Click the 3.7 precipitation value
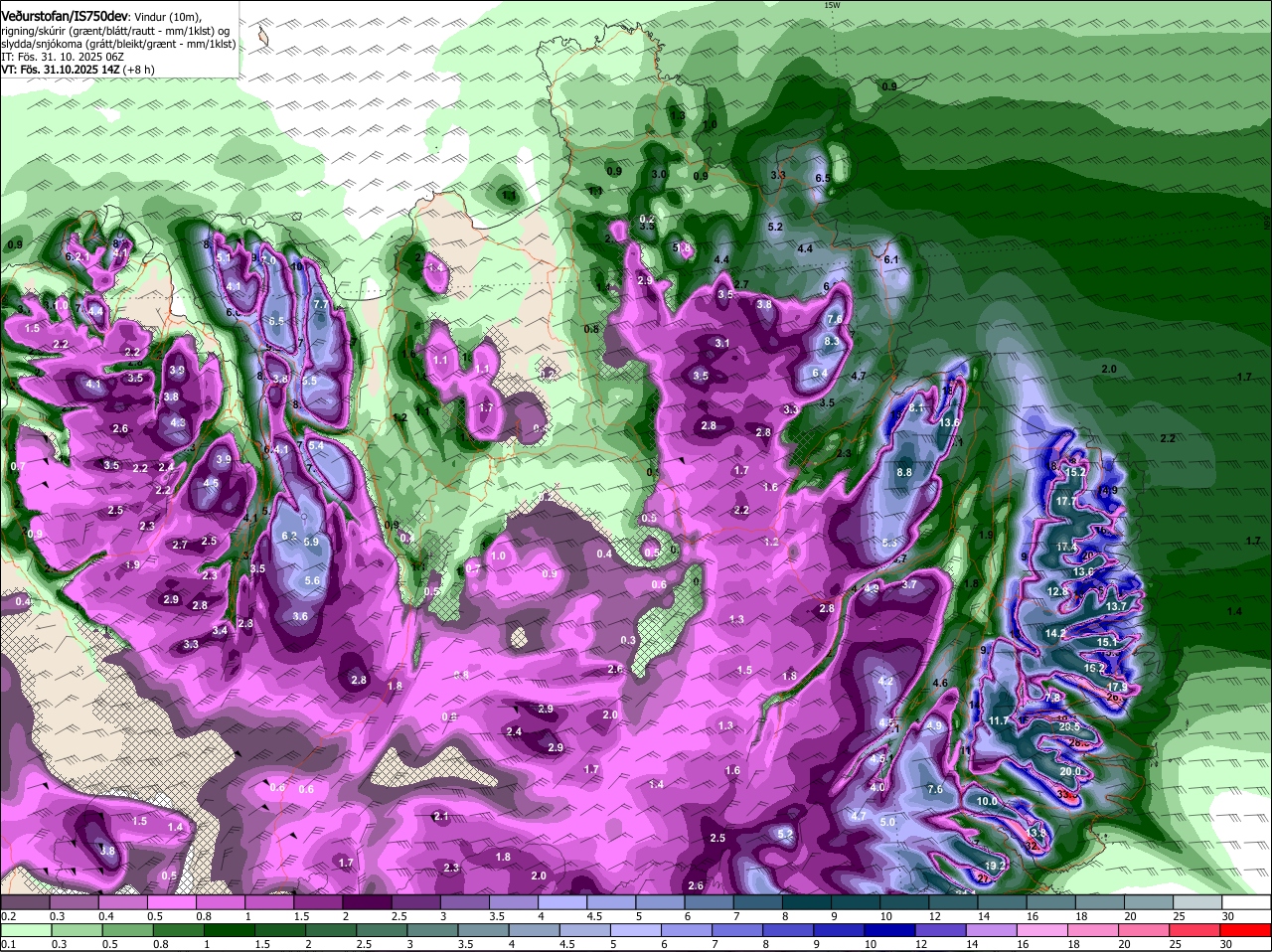Screen dimensions: 1272x952 click(909, 585)
